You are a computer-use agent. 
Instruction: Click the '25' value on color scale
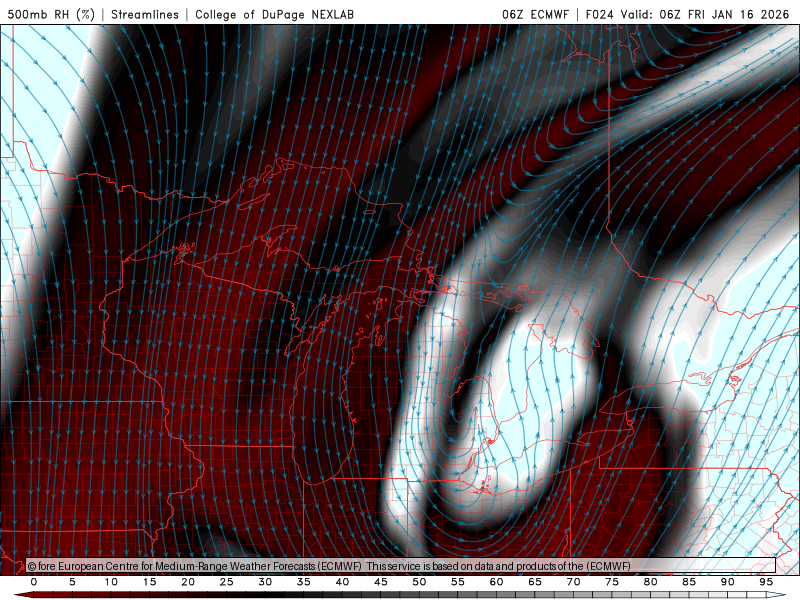click(x=227, y=582)
